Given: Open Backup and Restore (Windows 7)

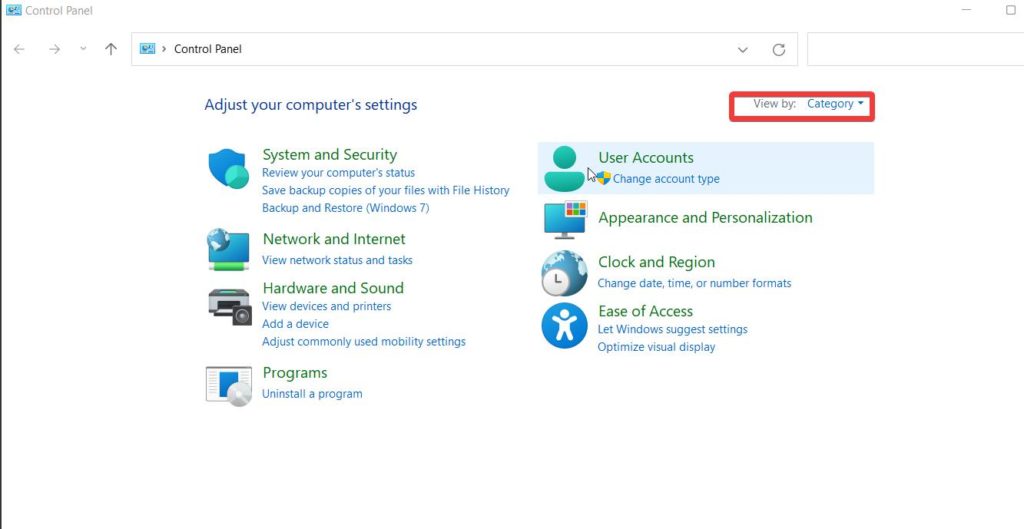Looking at the screenshot, I should point(345,208).
